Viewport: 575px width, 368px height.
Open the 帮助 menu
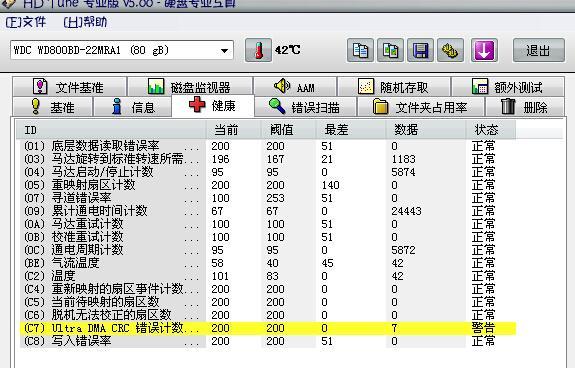point(85,22)
